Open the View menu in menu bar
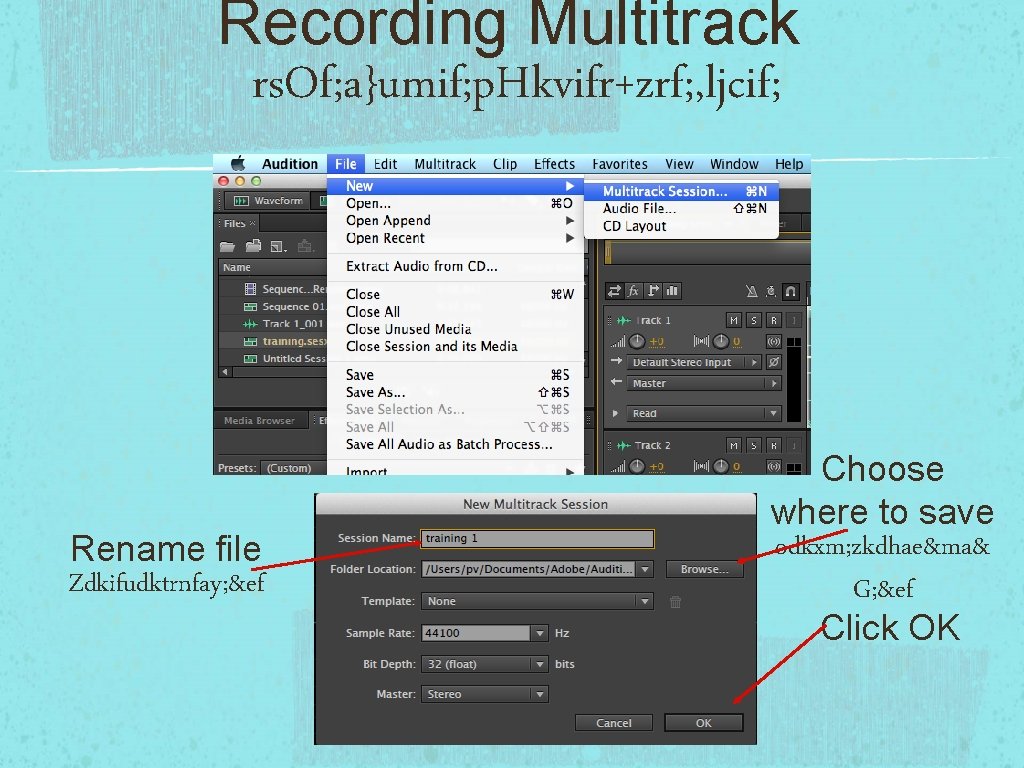 679,164
